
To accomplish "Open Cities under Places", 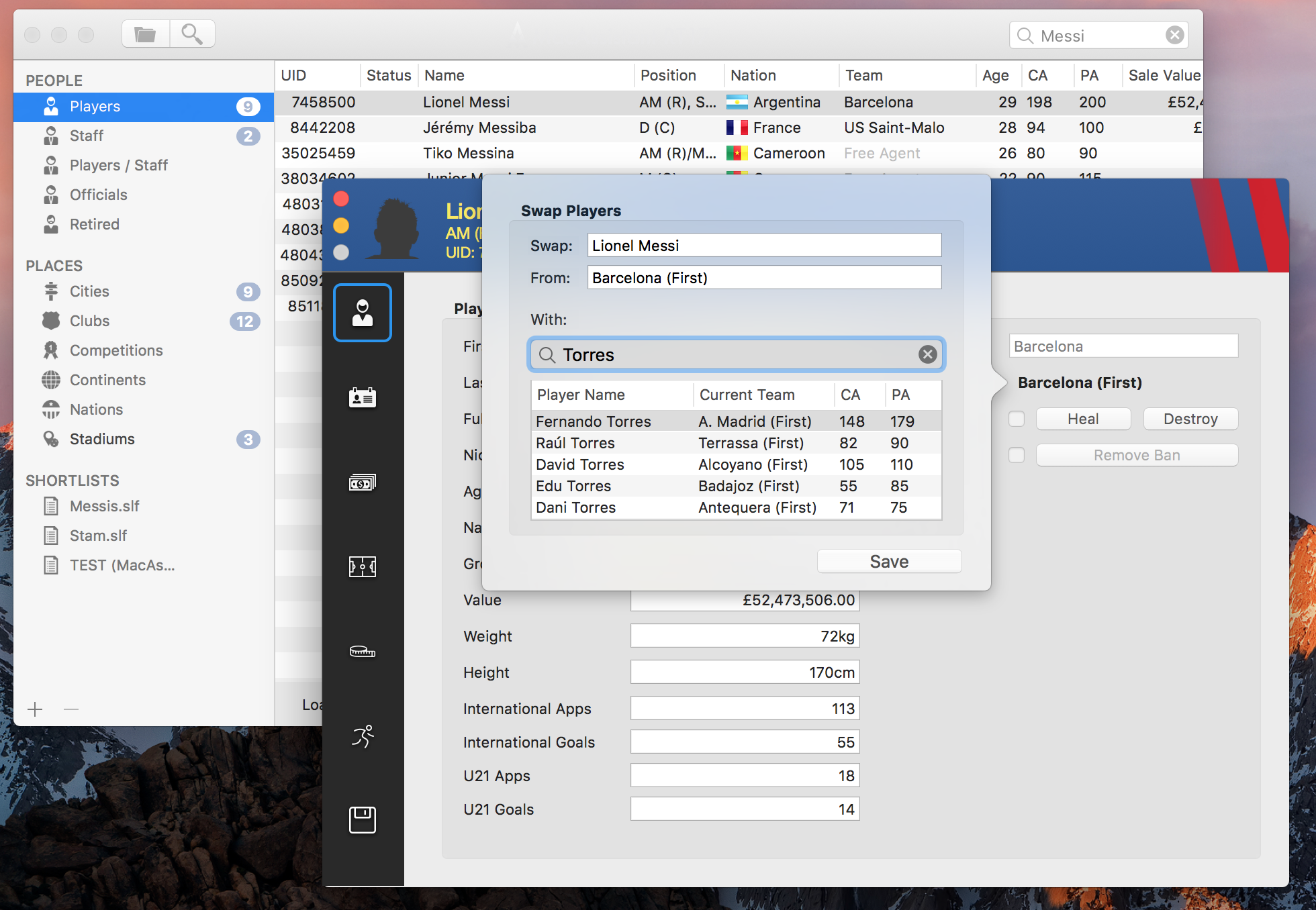I will click(x=144, y=292).
